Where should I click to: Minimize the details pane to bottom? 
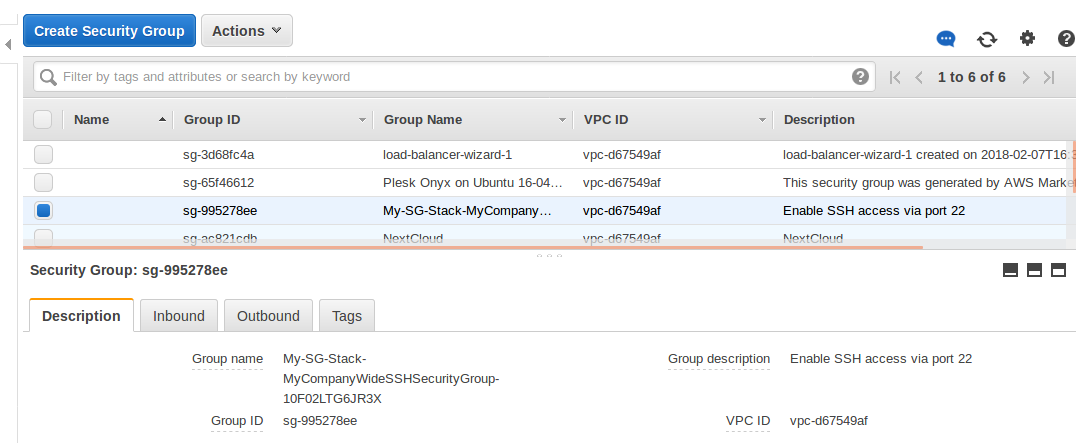(x=1010, y=271)
